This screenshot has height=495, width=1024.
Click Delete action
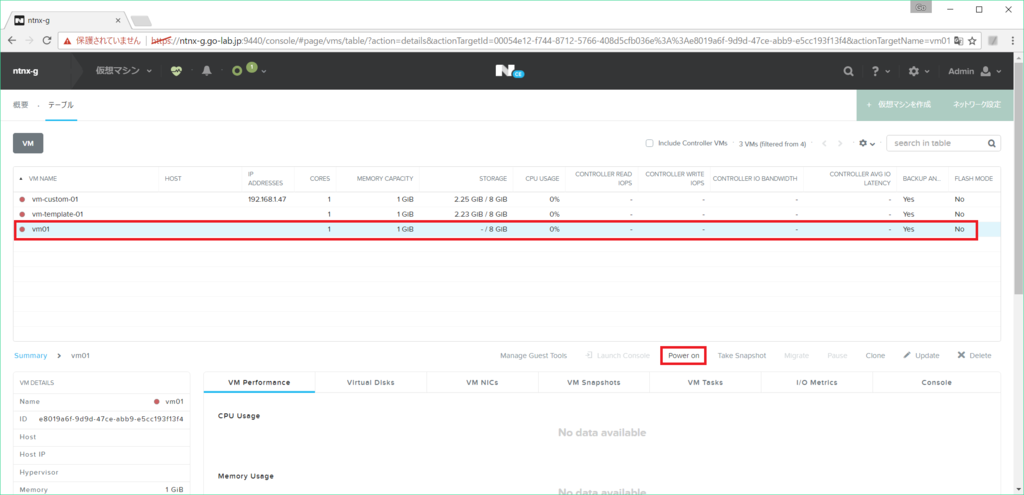coord(974,356)
